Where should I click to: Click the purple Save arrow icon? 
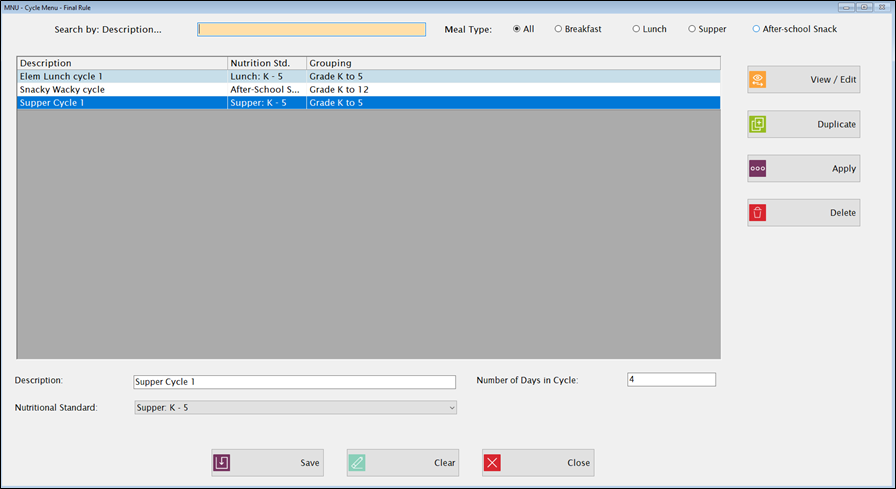click(222, 463)
